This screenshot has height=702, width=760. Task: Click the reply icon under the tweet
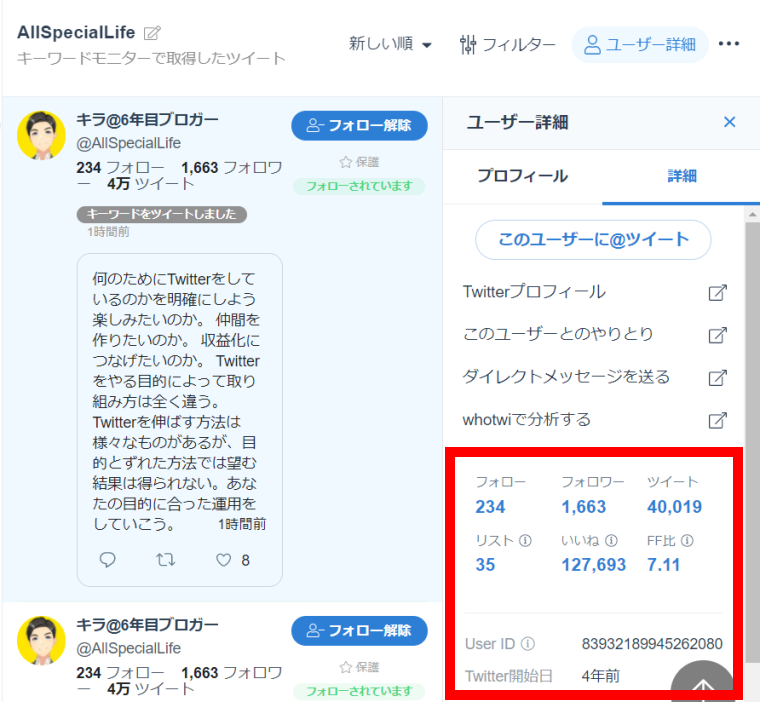tap(108, 560)
